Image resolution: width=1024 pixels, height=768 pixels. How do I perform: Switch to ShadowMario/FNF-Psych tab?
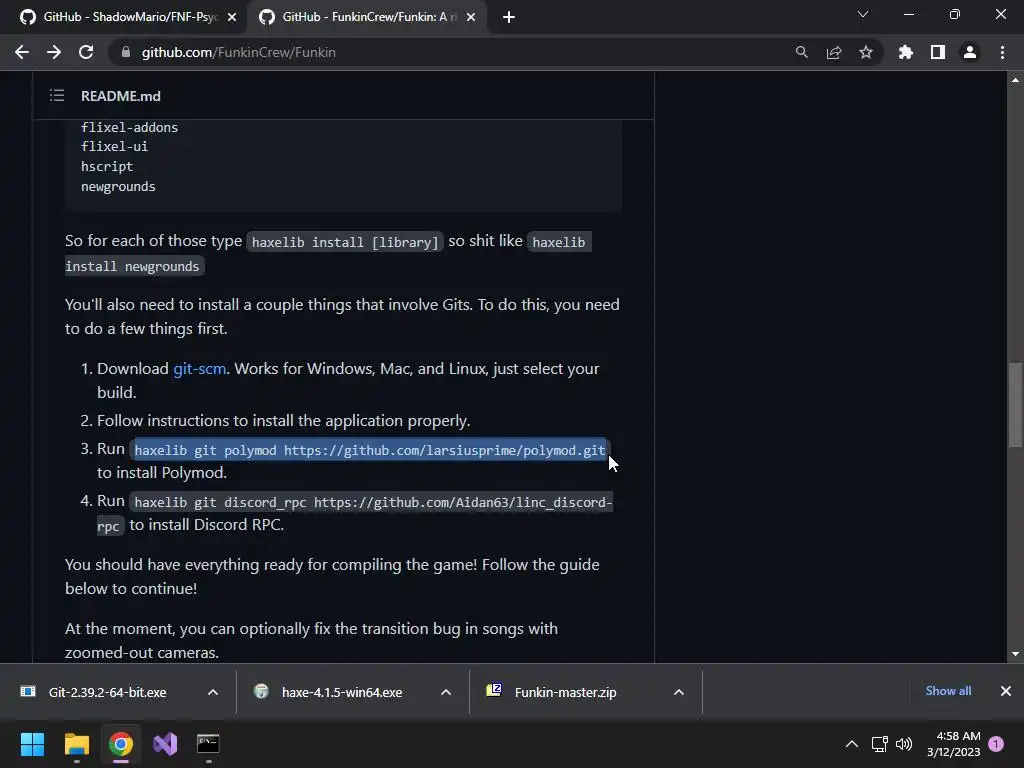click(x=124, y=18)
